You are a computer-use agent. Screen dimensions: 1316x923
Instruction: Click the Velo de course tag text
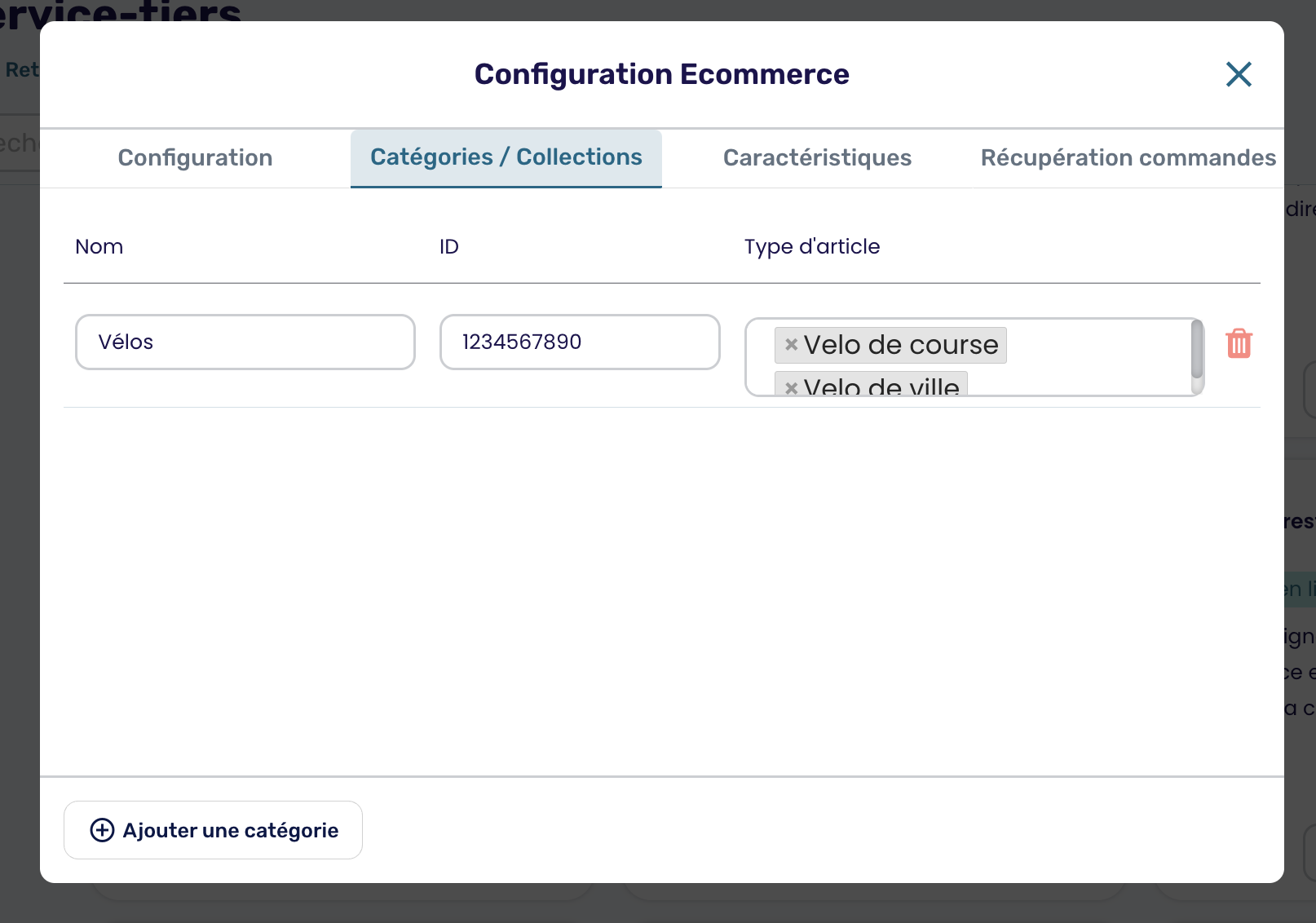(x=900, y=345)
